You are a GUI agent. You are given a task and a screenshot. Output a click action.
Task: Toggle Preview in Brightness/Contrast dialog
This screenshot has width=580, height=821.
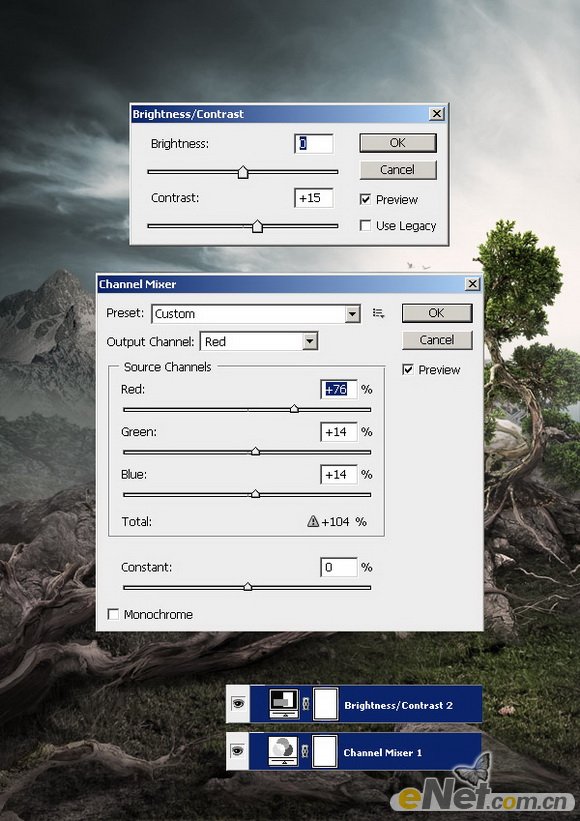365,199
